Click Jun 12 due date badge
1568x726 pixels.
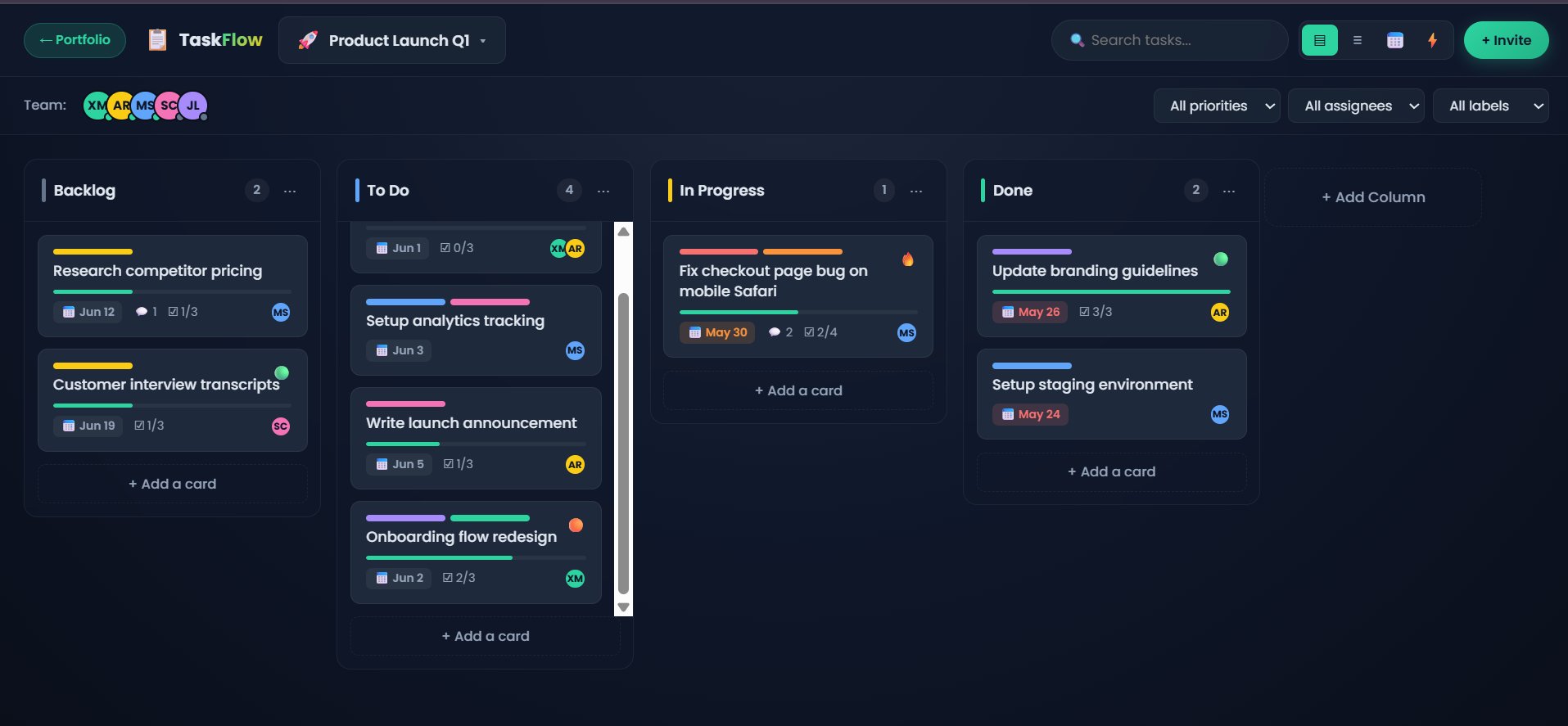click(88, 312)
